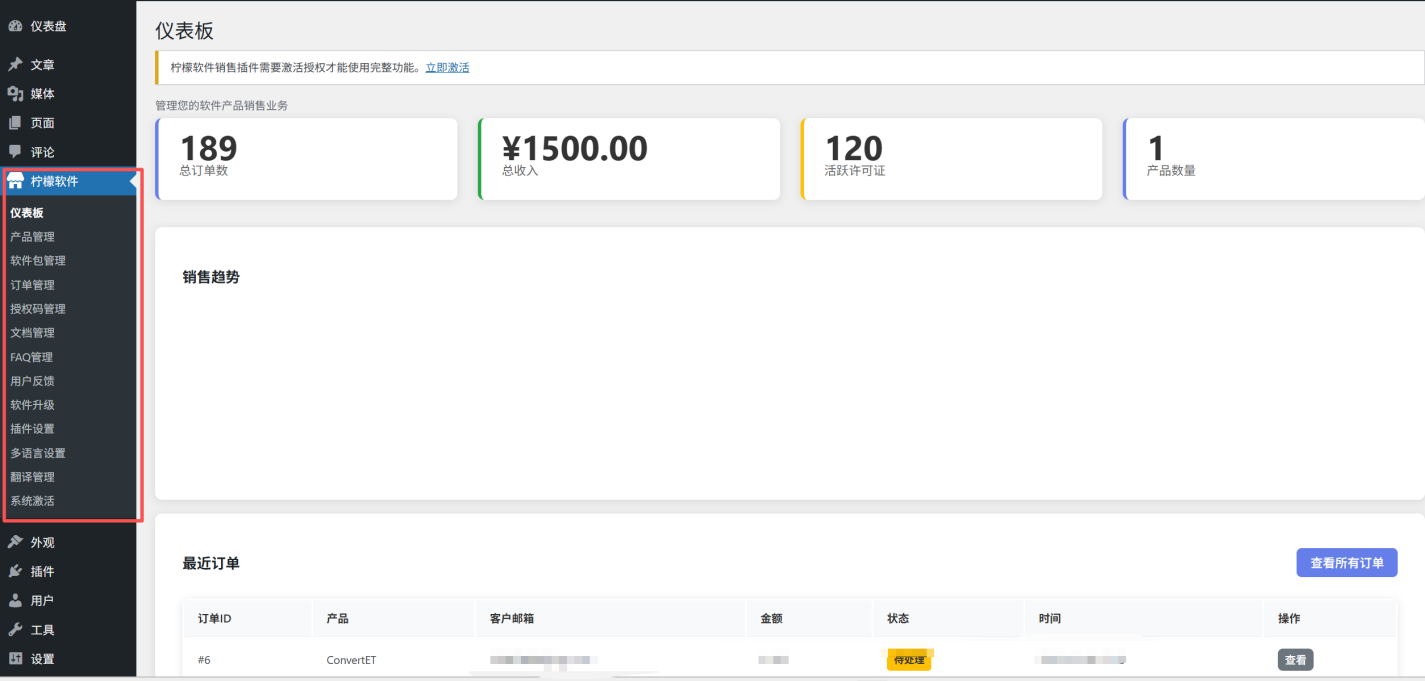Click the 用户 person icon
The image size is (1425, 681).
(15, 601)
